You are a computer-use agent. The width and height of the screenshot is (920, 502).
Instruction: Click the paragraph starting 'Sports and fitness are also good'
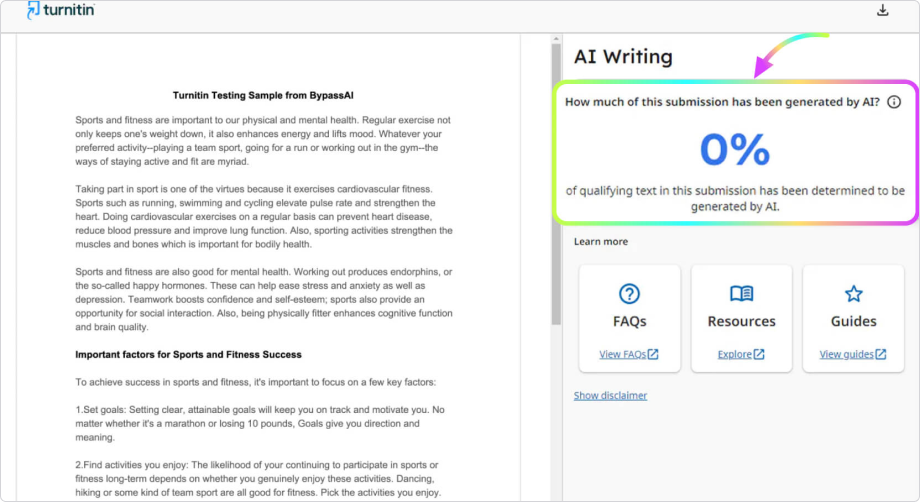[263, 299]
